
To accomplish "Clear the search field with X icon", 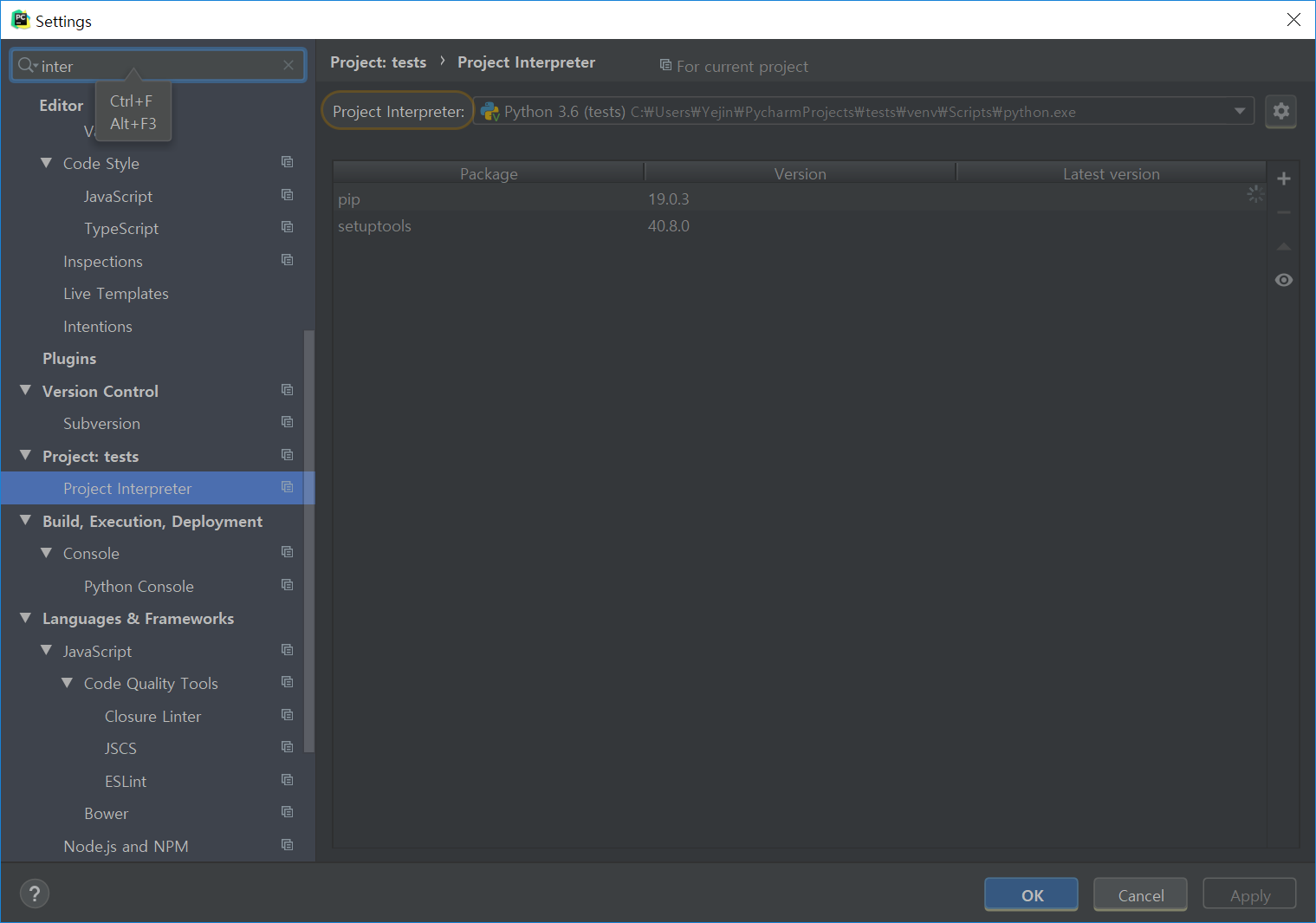I will 288,65.
